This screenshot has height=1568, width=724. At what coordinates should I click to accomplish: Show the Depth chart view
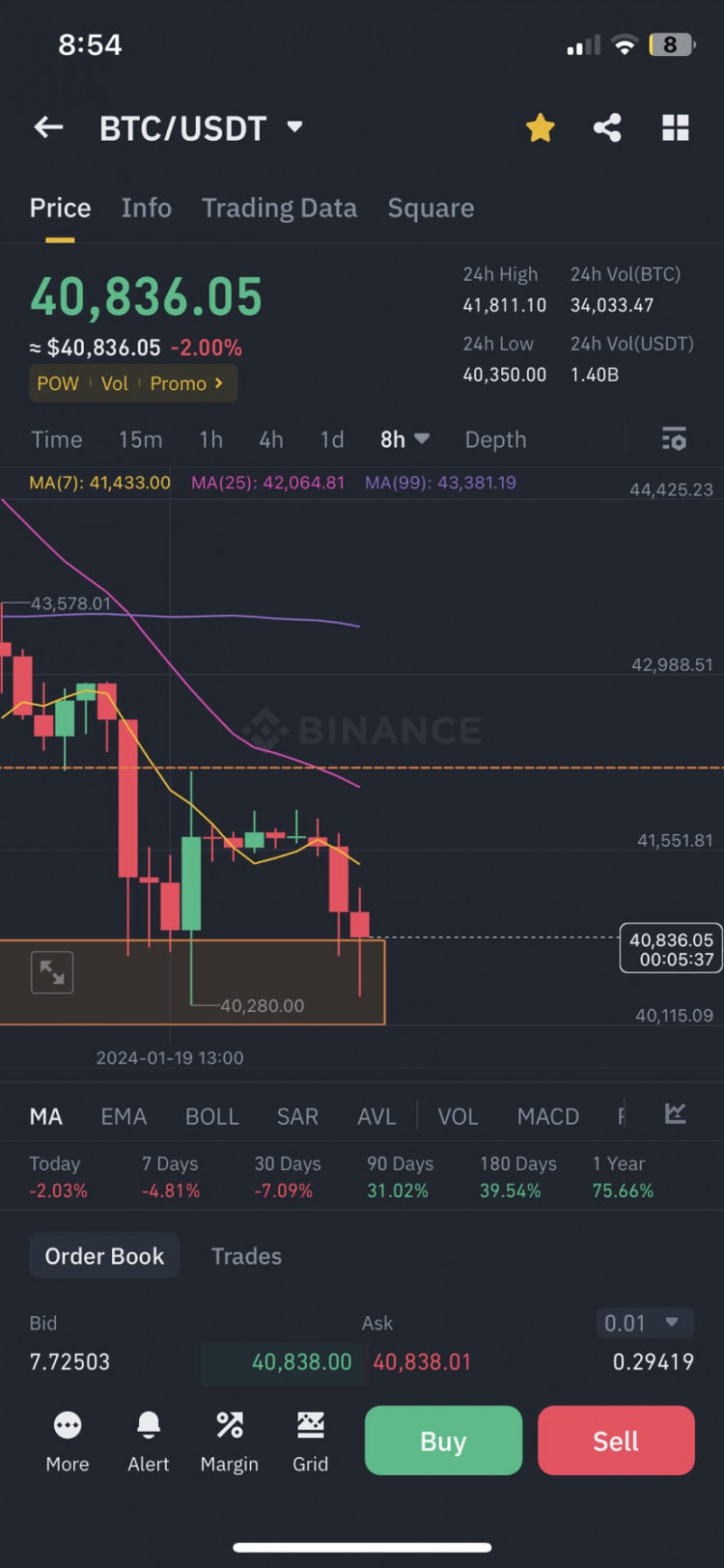pyautogui.click(x=495, y=439)
